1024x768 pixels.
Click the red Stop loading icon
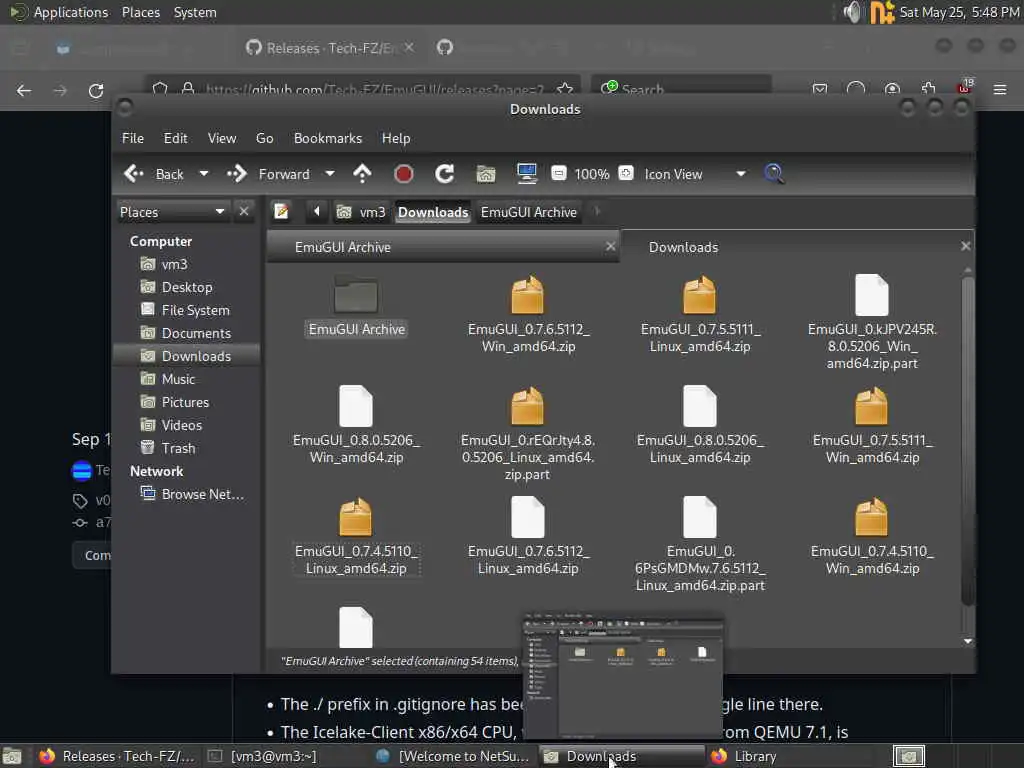[x=404, y=174]
